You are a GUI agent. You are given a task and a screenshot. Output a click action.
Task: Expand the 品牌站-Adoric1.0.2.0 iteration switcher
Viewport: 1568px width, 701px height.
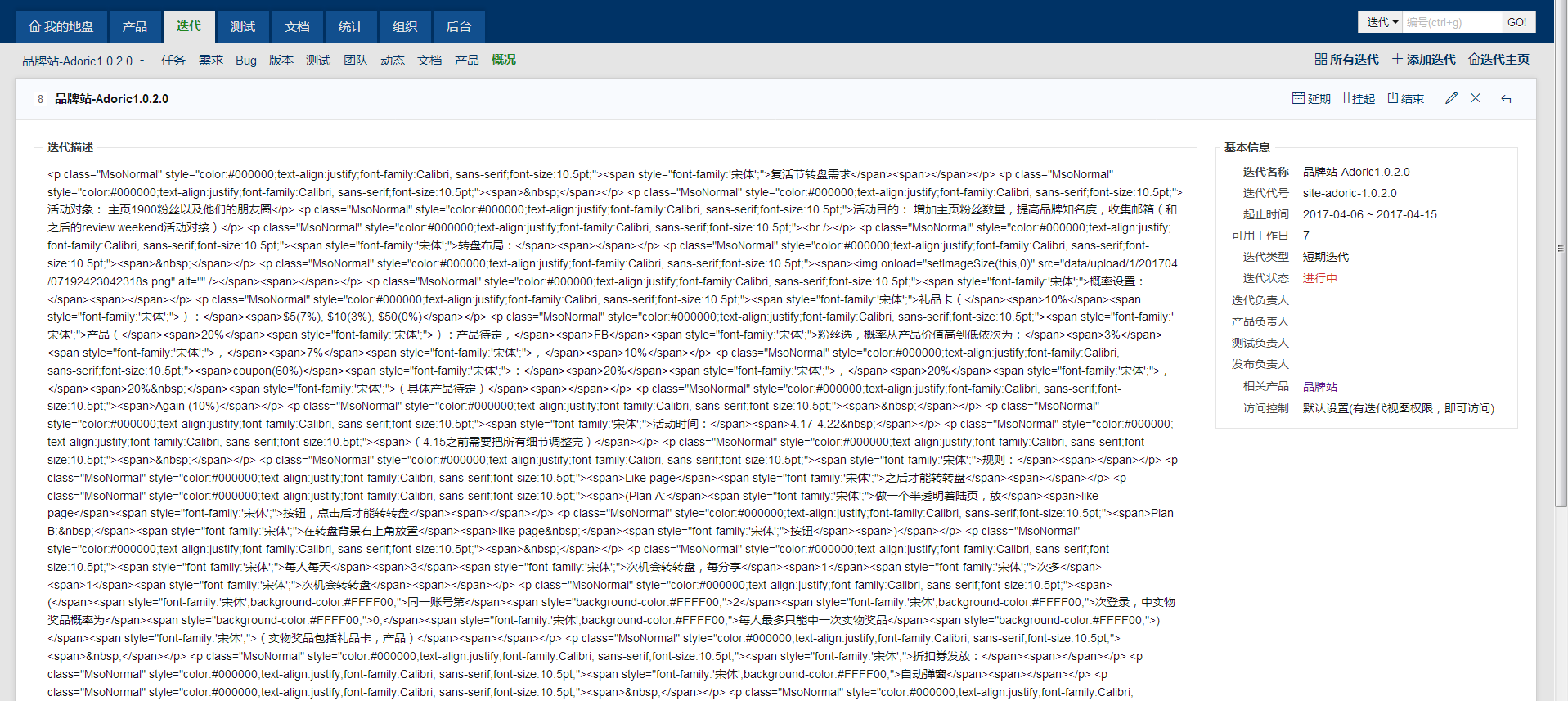pos(83,61)
